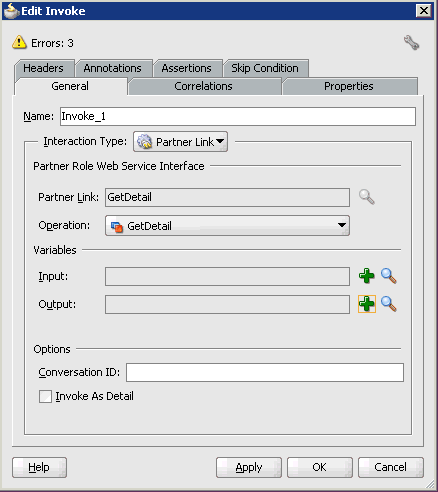The width and height of the screenshot is (438, 492).
Task: Expand the Operation GetDetail dropdown
Action: [x=227, y=226]
